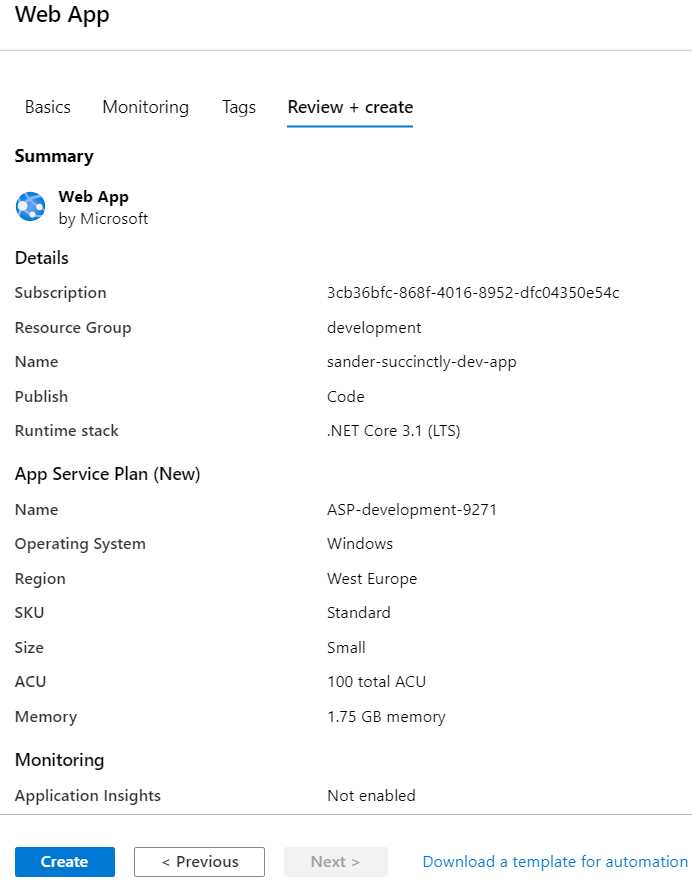Select the Review + create tab
The image size is (692, 883).
[x=349, y=107]
